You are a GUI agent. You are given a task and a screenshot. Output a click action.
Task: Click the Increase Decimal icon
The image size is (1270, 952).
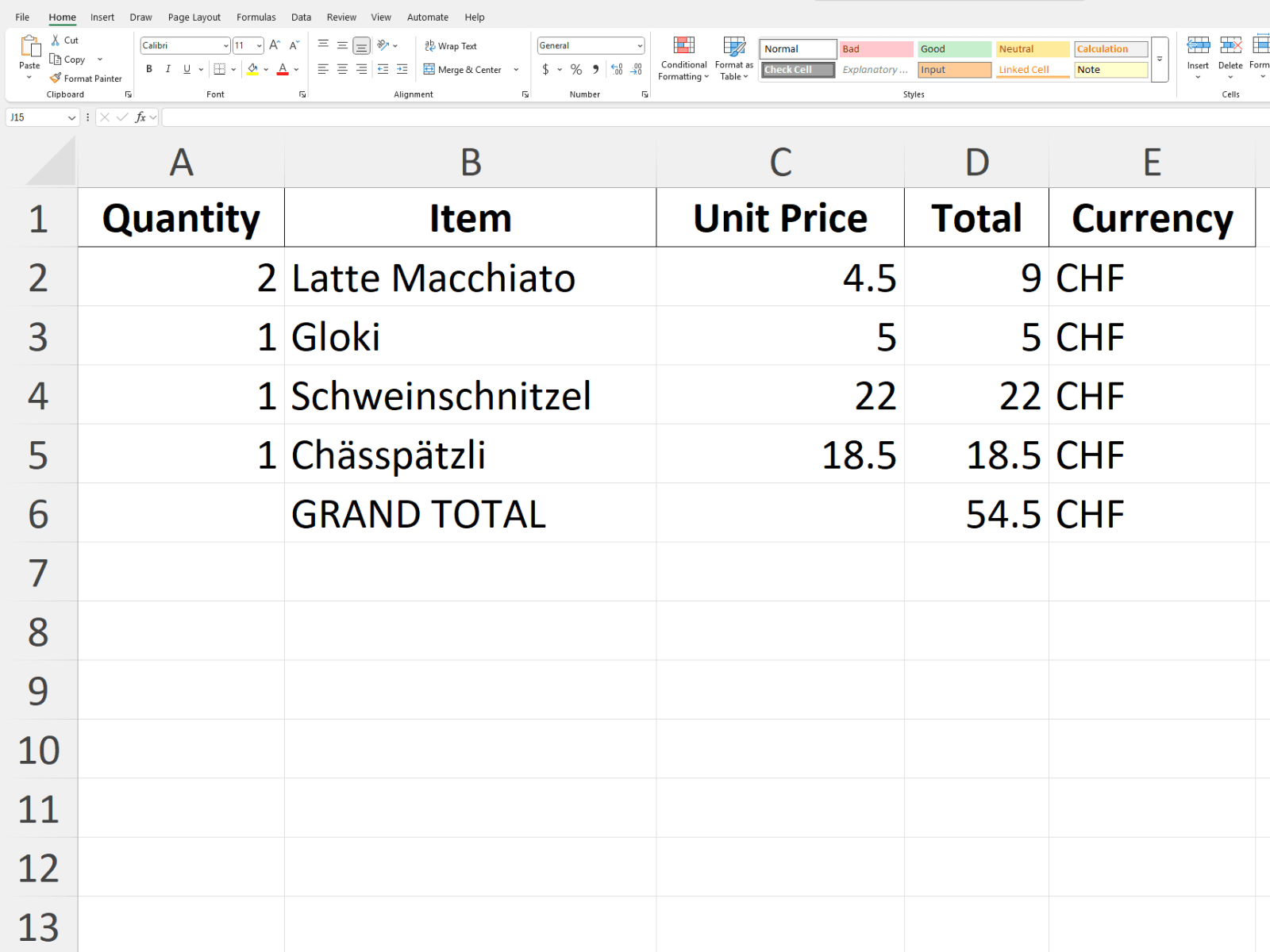tap(617, 70)
